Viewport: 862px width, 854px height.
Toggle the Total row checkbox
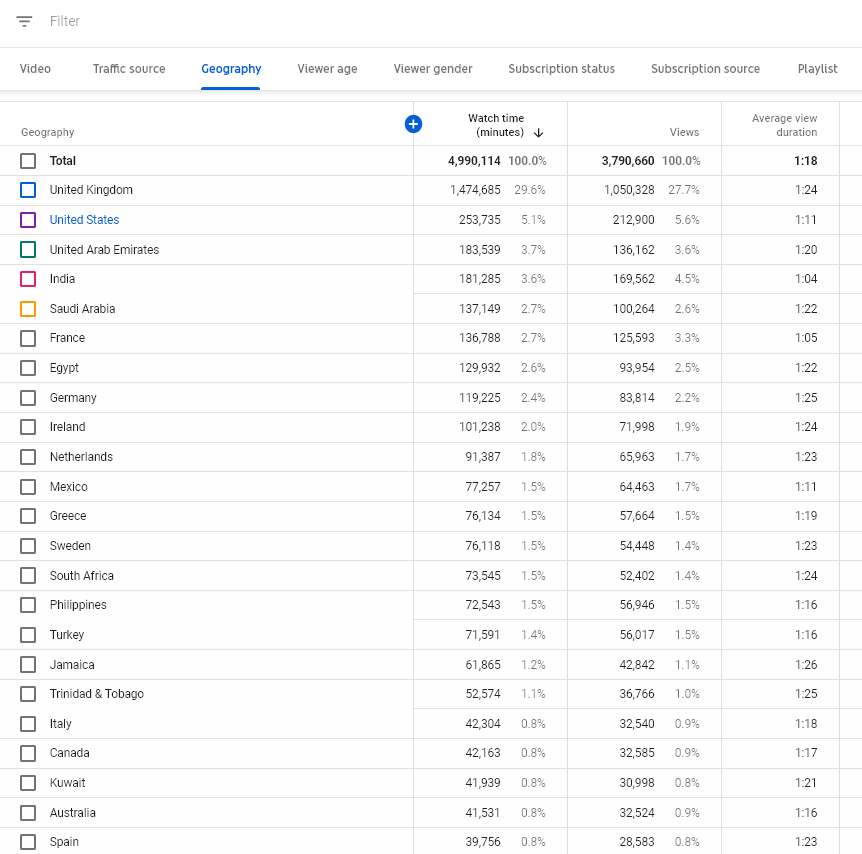coord(28,161)
